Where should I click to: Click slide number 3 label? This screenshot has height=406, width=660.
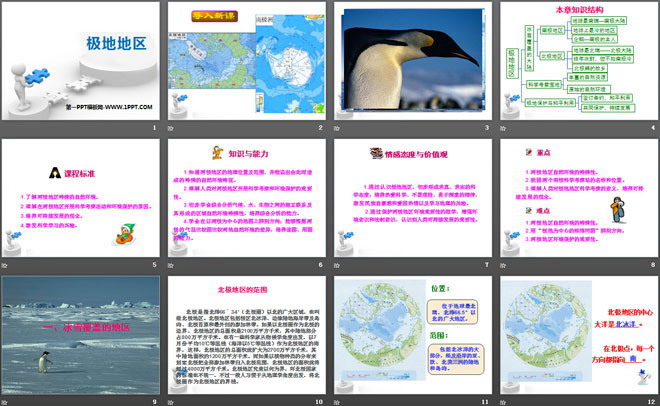487,127
